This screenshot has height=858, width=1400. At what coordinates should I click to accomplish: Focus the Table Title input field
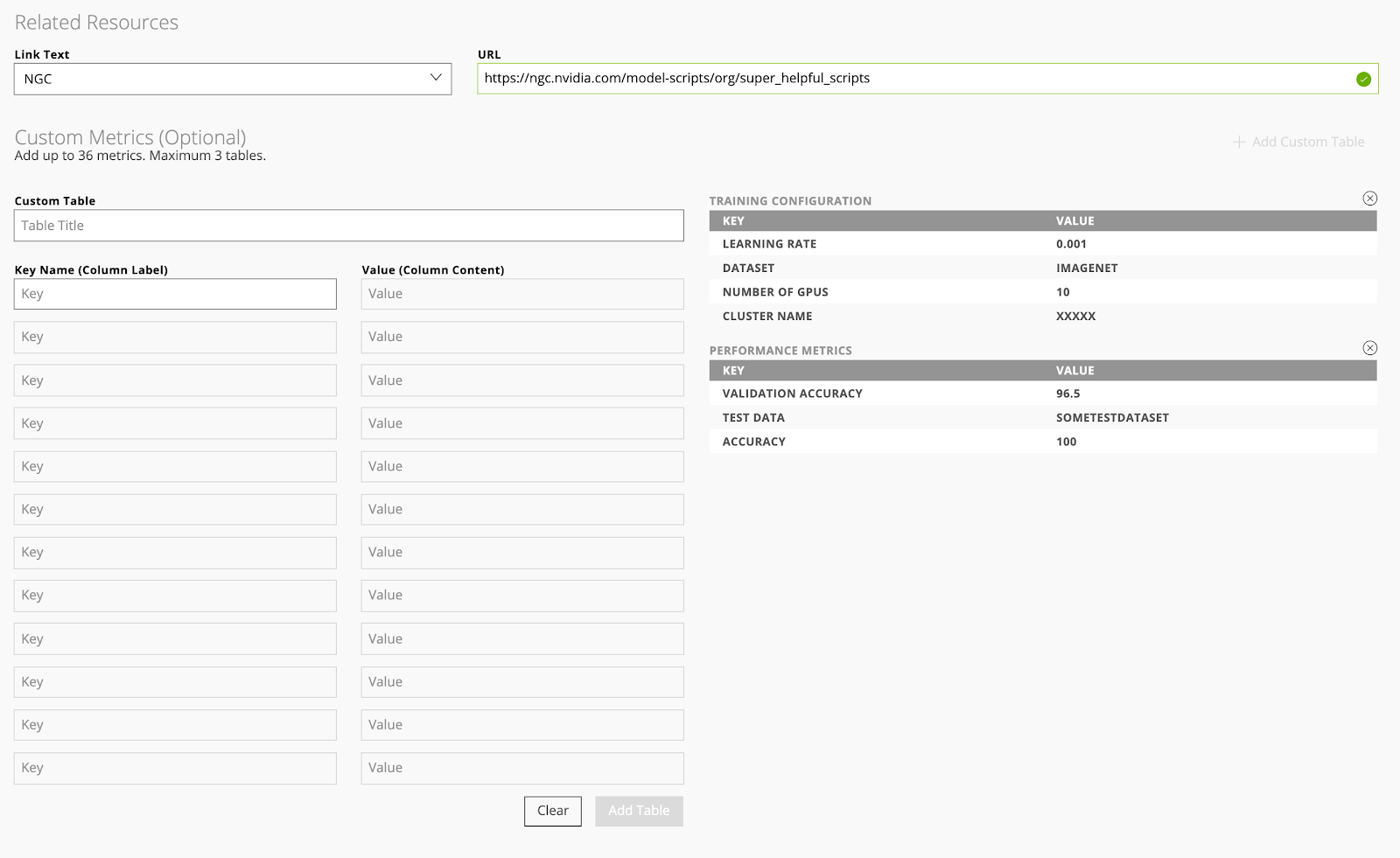click(x=348, y=226)
